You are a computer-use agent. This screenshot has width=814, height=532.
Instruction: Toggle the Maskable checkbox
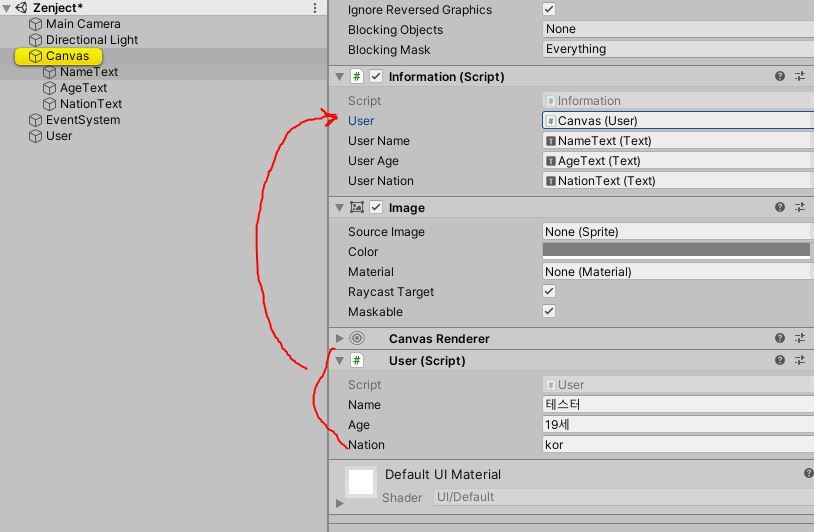click(549, 311)
